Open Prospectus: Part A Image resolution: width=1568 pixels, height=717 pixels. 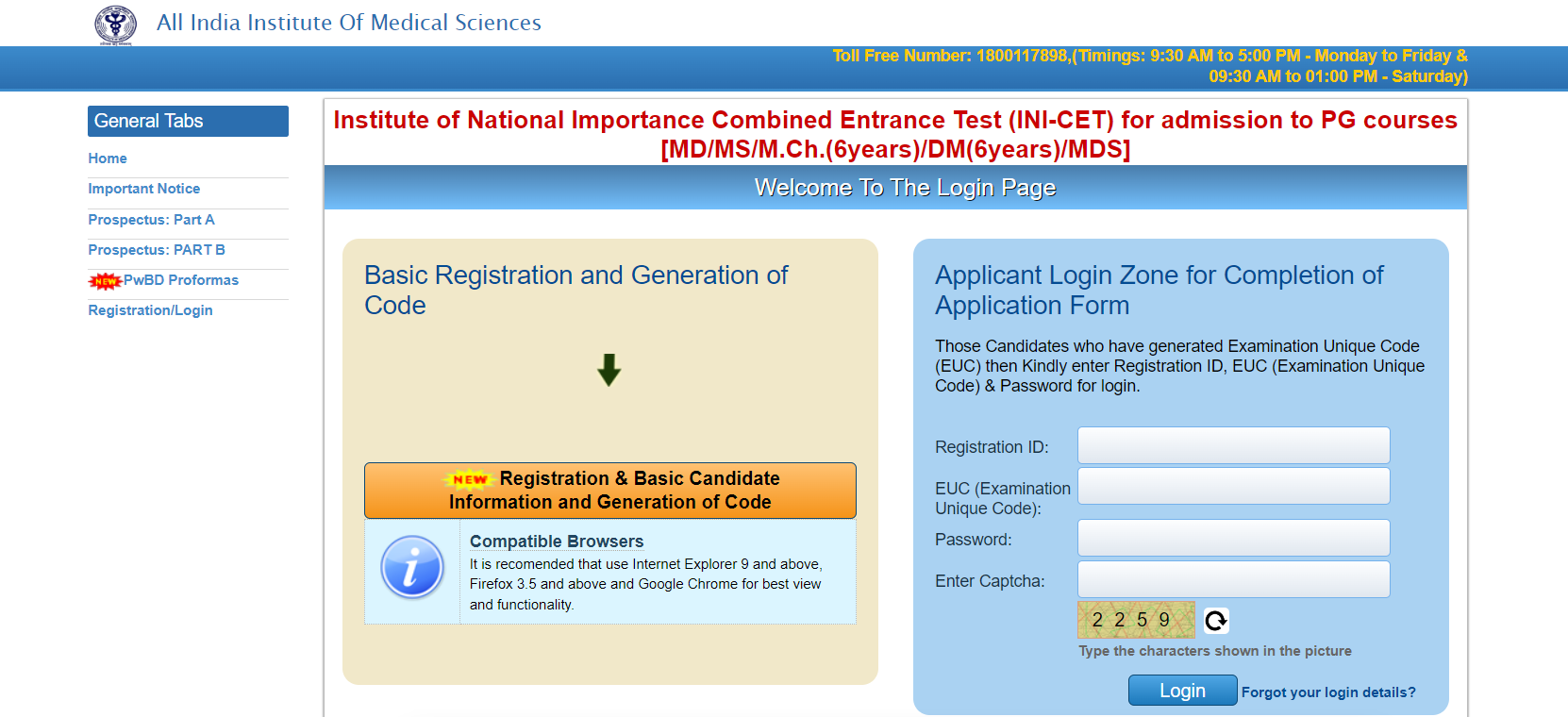(x=152, y=220)
